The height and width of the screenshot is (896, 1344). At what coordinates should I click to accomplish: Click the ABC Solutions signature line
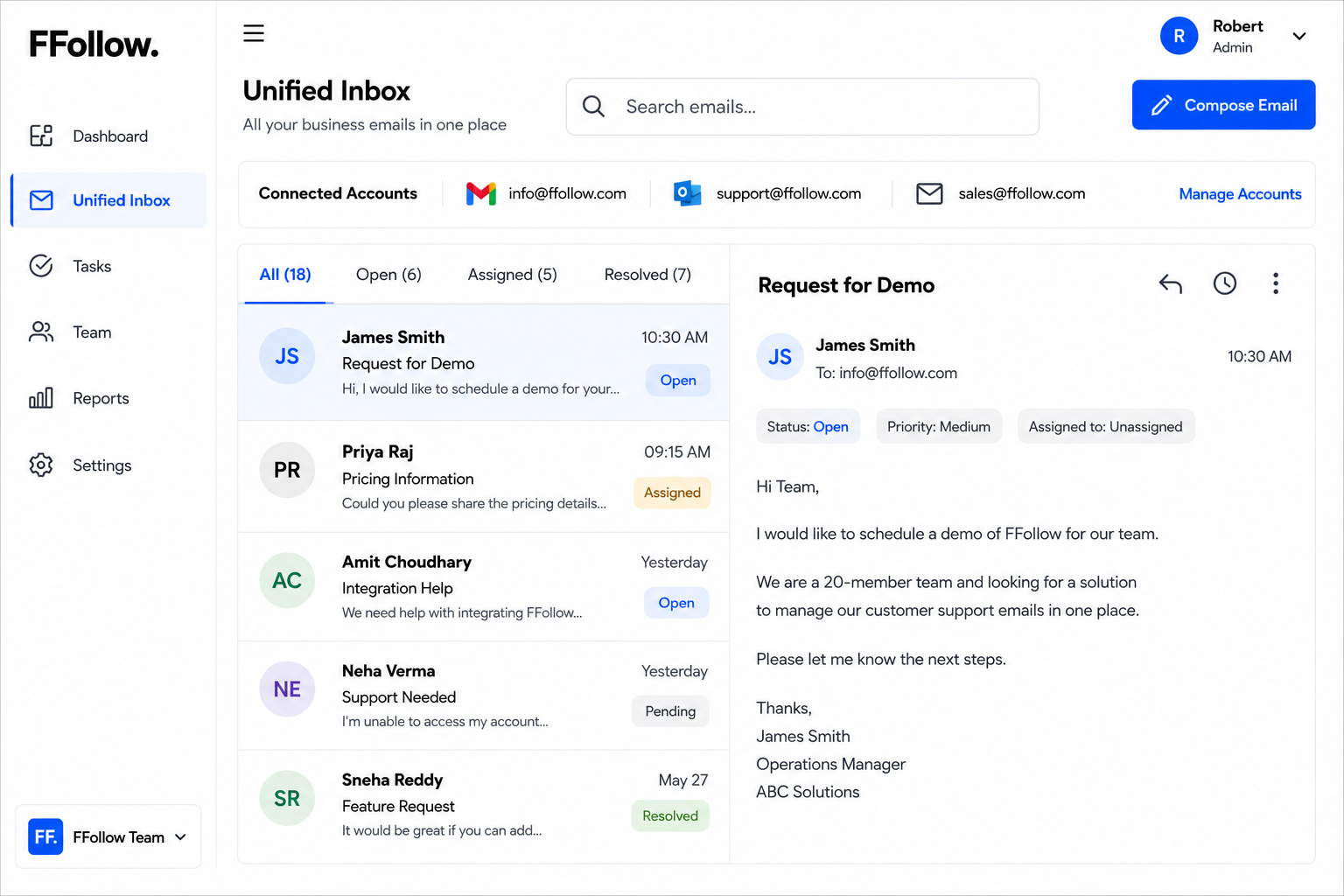[808, 792]
